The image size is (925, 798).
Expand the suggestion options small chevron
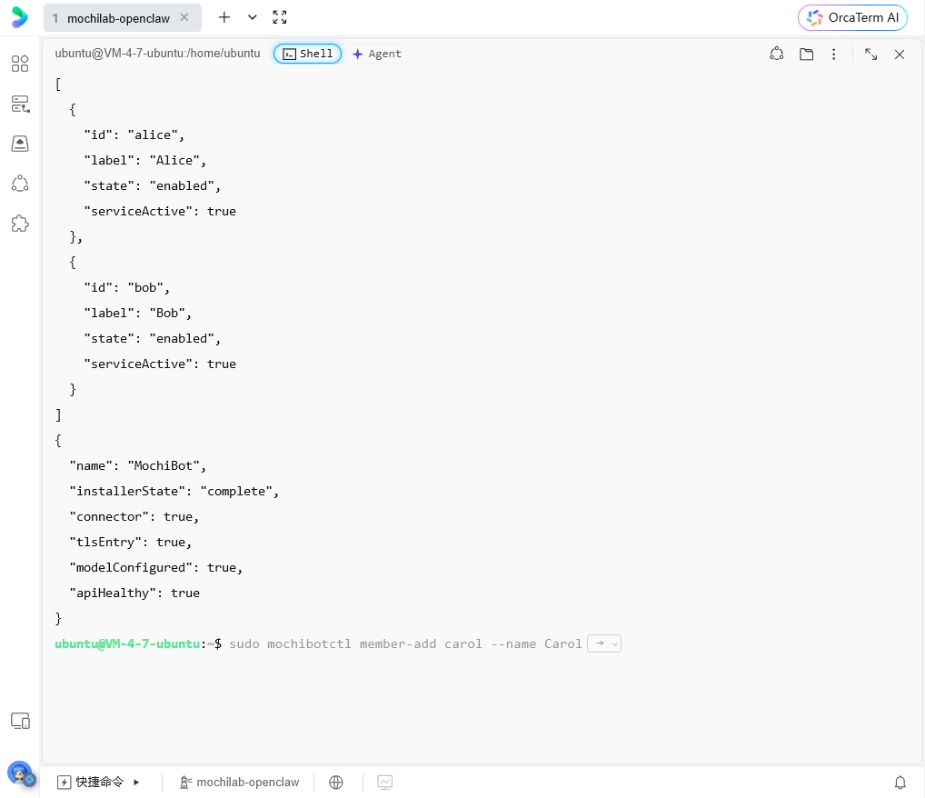615,644
